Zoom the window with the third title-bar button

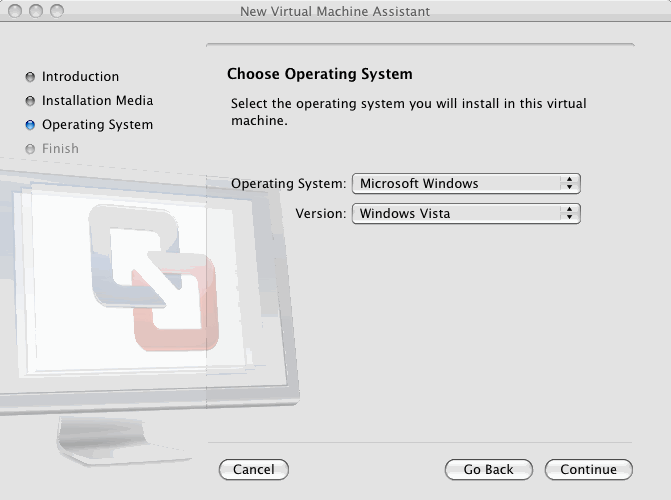(x=57, y=11)
